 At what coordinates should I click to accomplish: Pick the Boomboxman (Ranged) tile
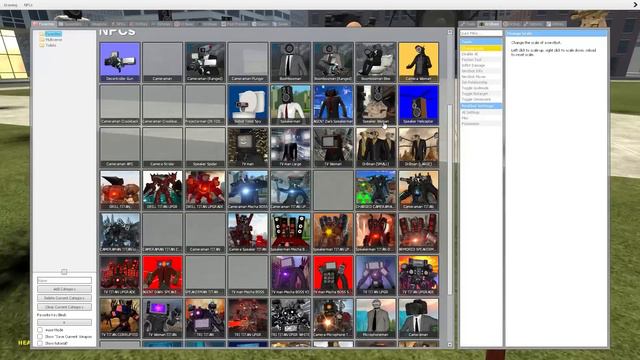click(333, 62)
